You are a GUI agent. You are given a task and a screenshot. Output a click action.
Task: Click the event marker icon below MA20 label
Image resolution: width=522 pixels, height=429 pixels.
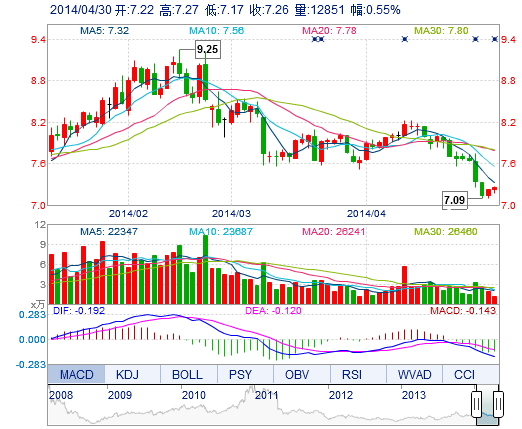pos(318,39)
